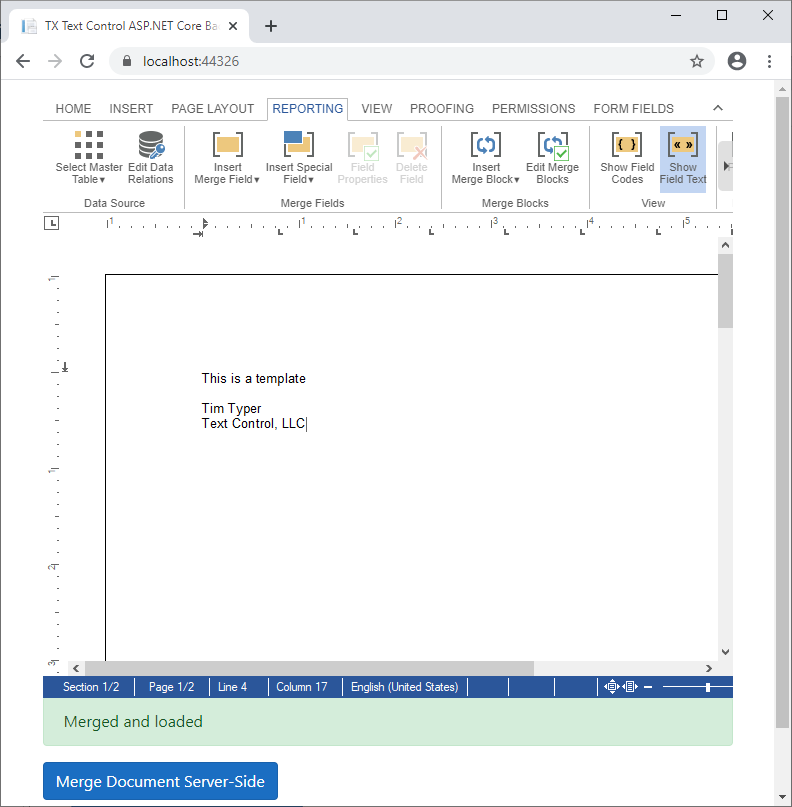Reload the page
The width and height of the screenshot is (792, 807).
[x=87, y=61]
